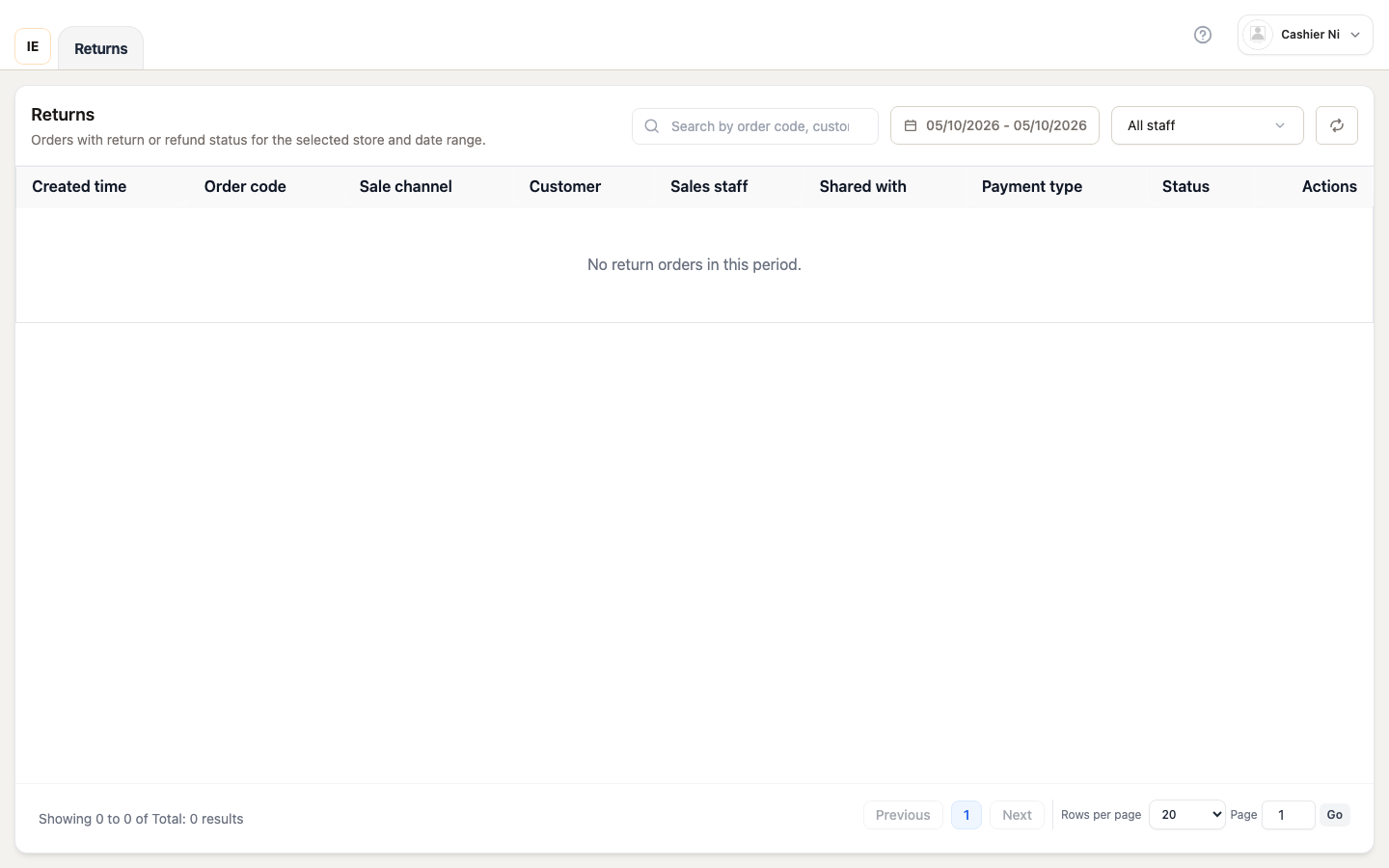Click the Order code column header
Image resolution: width=1389 pixels, height=868 pixels.
pyautogui.click(x=245, y=187)
